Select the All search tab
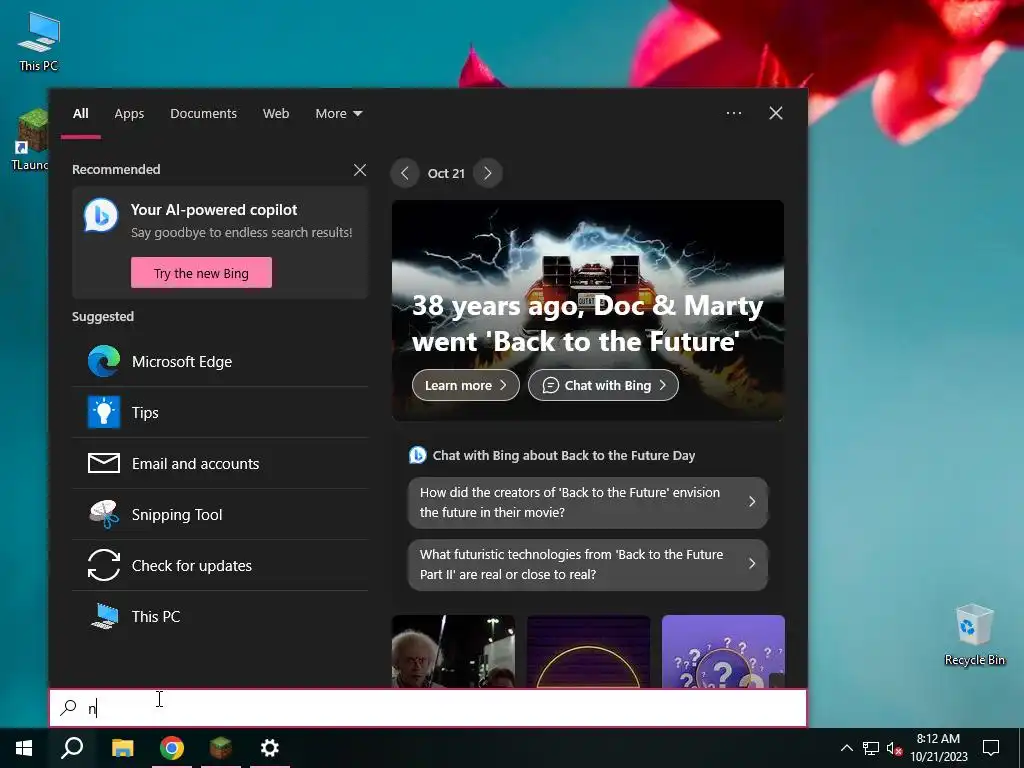Viewport: 1024px width, 768px height. point(80,114)
